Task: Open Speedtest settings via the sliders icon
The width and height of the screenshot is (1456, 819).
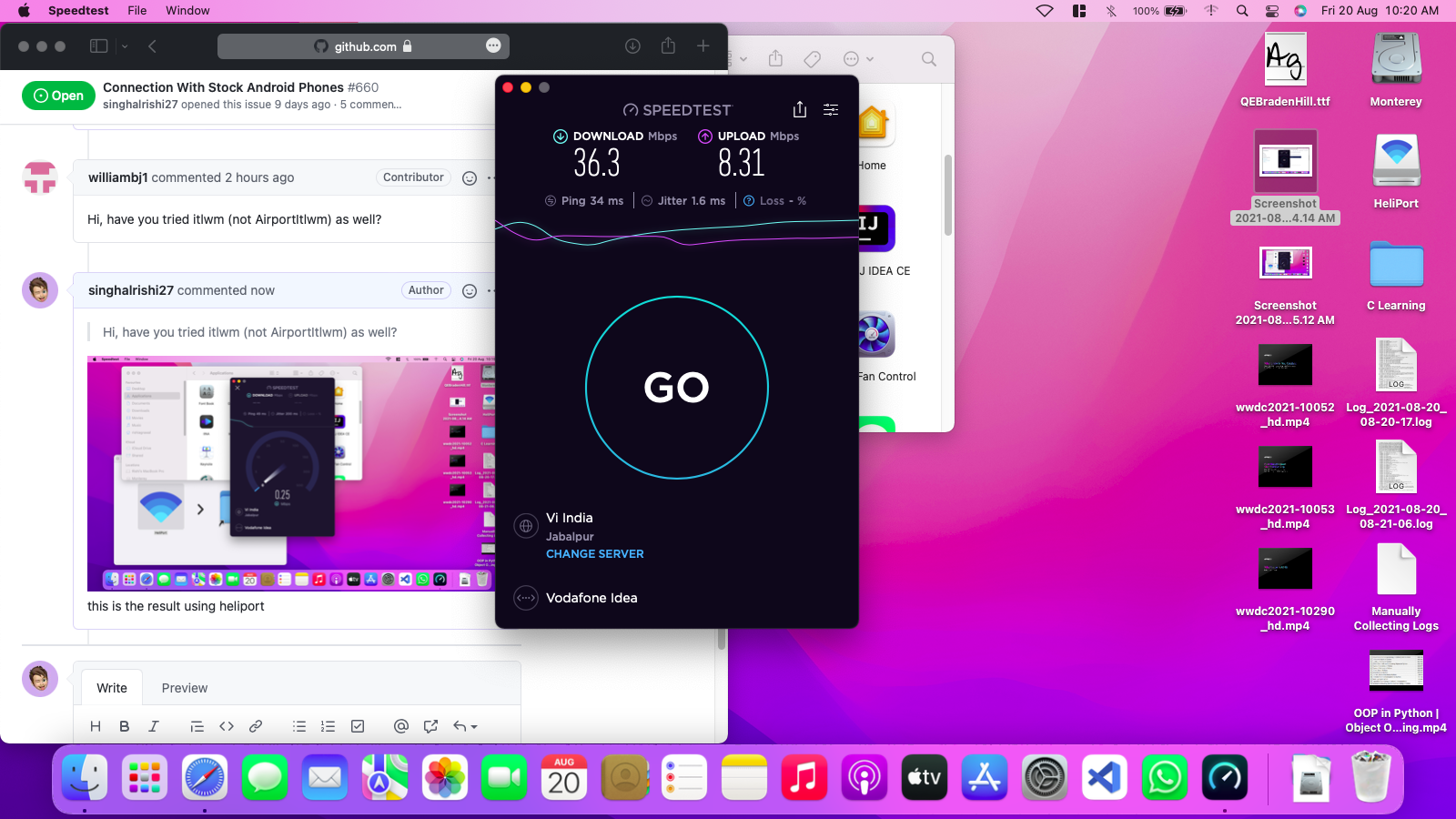Action: click(831, 109)
